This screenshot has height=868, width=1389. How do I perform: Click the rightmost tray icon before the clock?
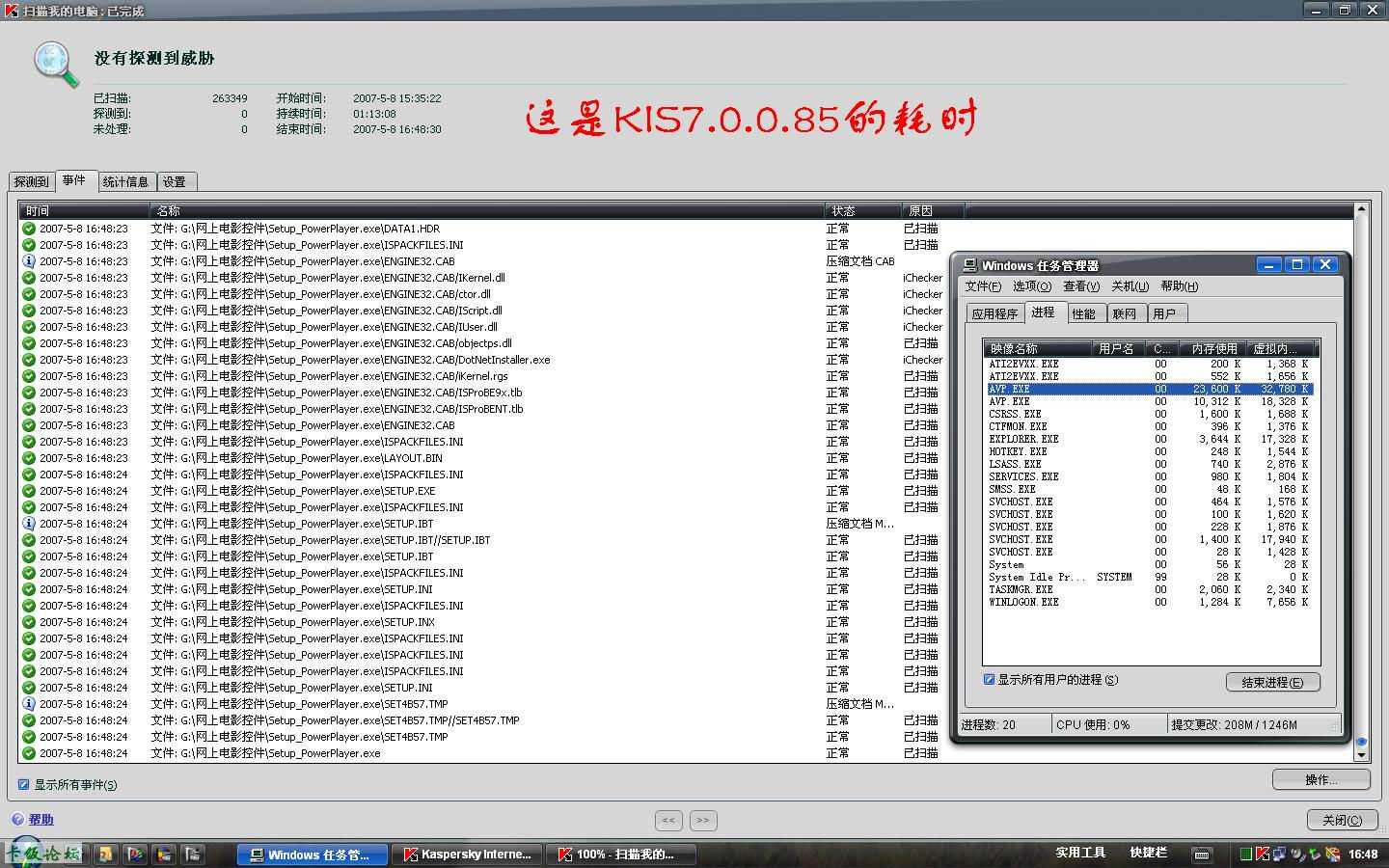pyautogui.click(x=1333, y=854)
